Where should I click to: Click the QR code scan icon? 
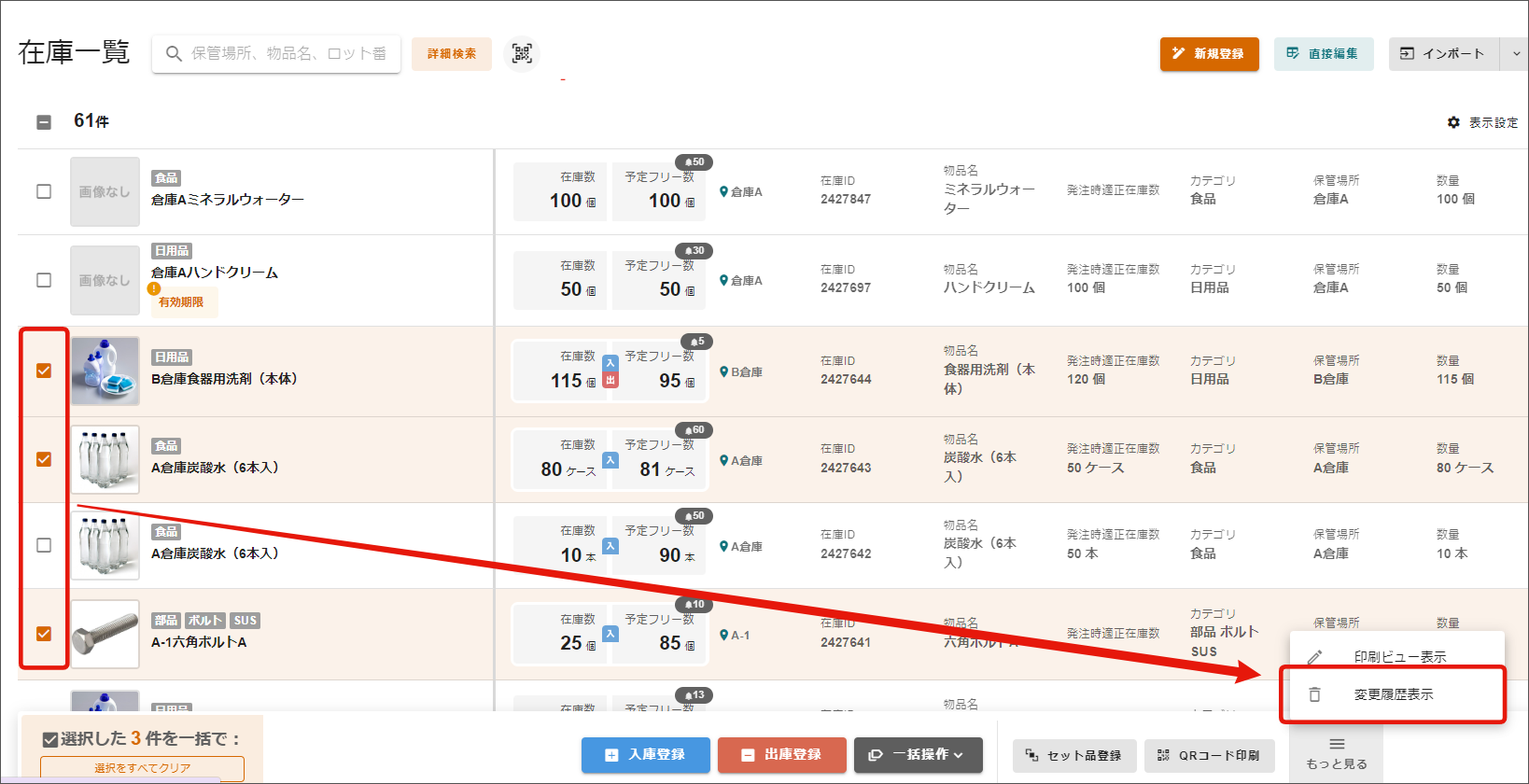click(522, 53)
